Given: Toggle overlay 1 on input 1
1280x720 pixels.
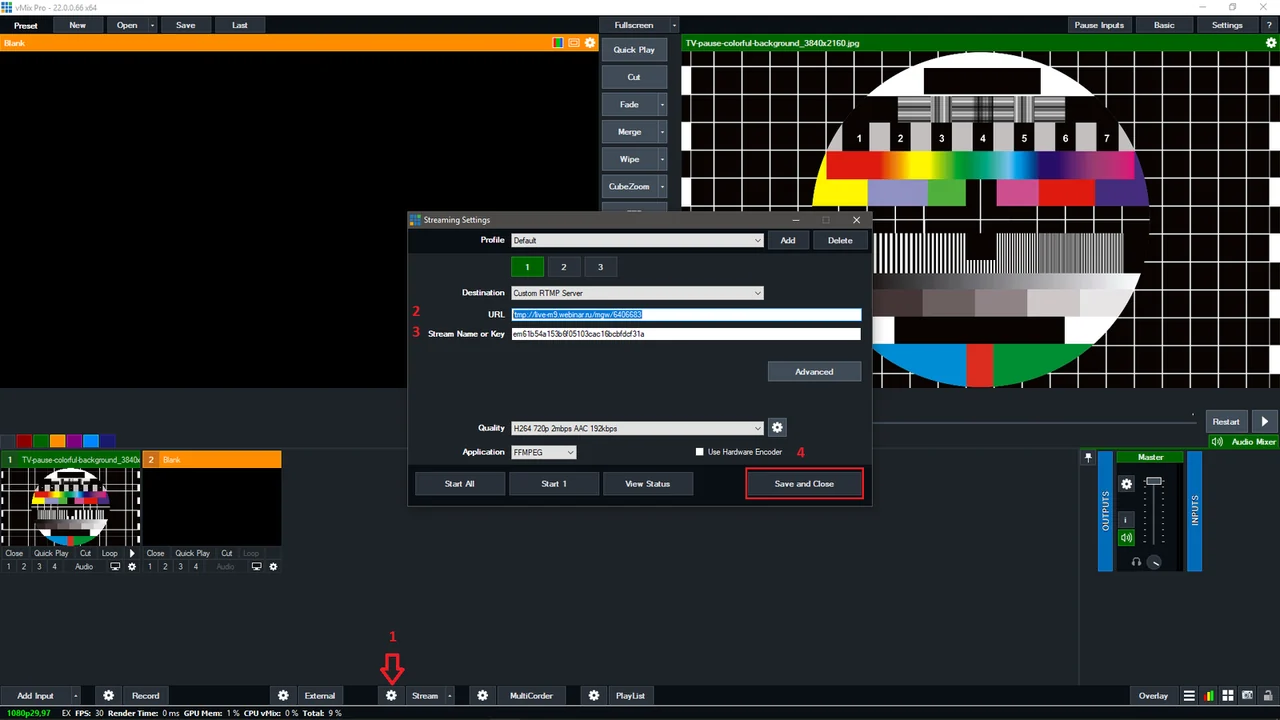Looking at the screenshot, I should [x=8, y=567].
